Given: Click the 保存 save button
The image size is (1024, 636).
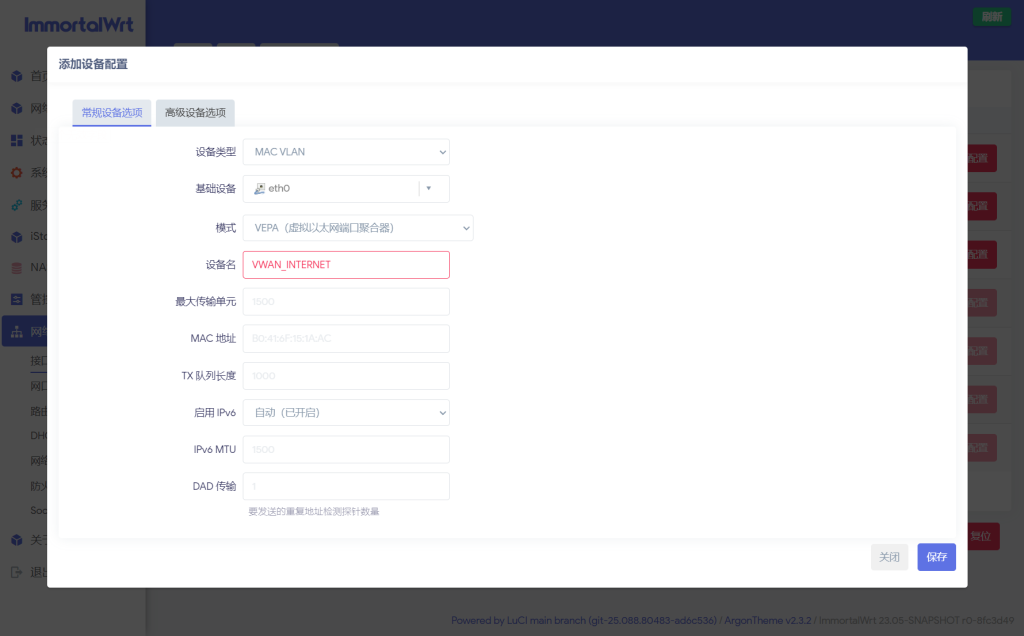Looking at the screenshot, I should click(936, 557).
